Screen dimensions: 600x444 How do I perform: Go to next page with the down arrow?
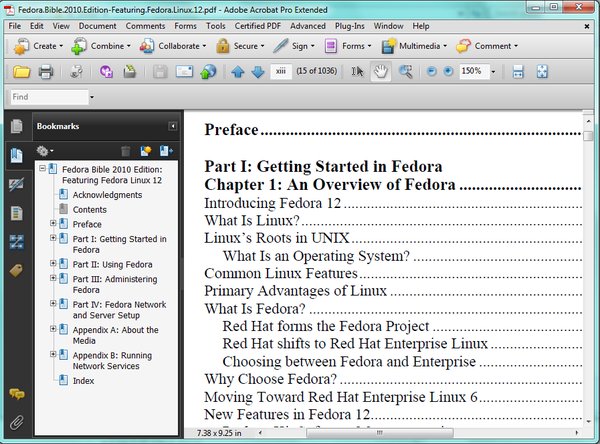click(258, 72)
